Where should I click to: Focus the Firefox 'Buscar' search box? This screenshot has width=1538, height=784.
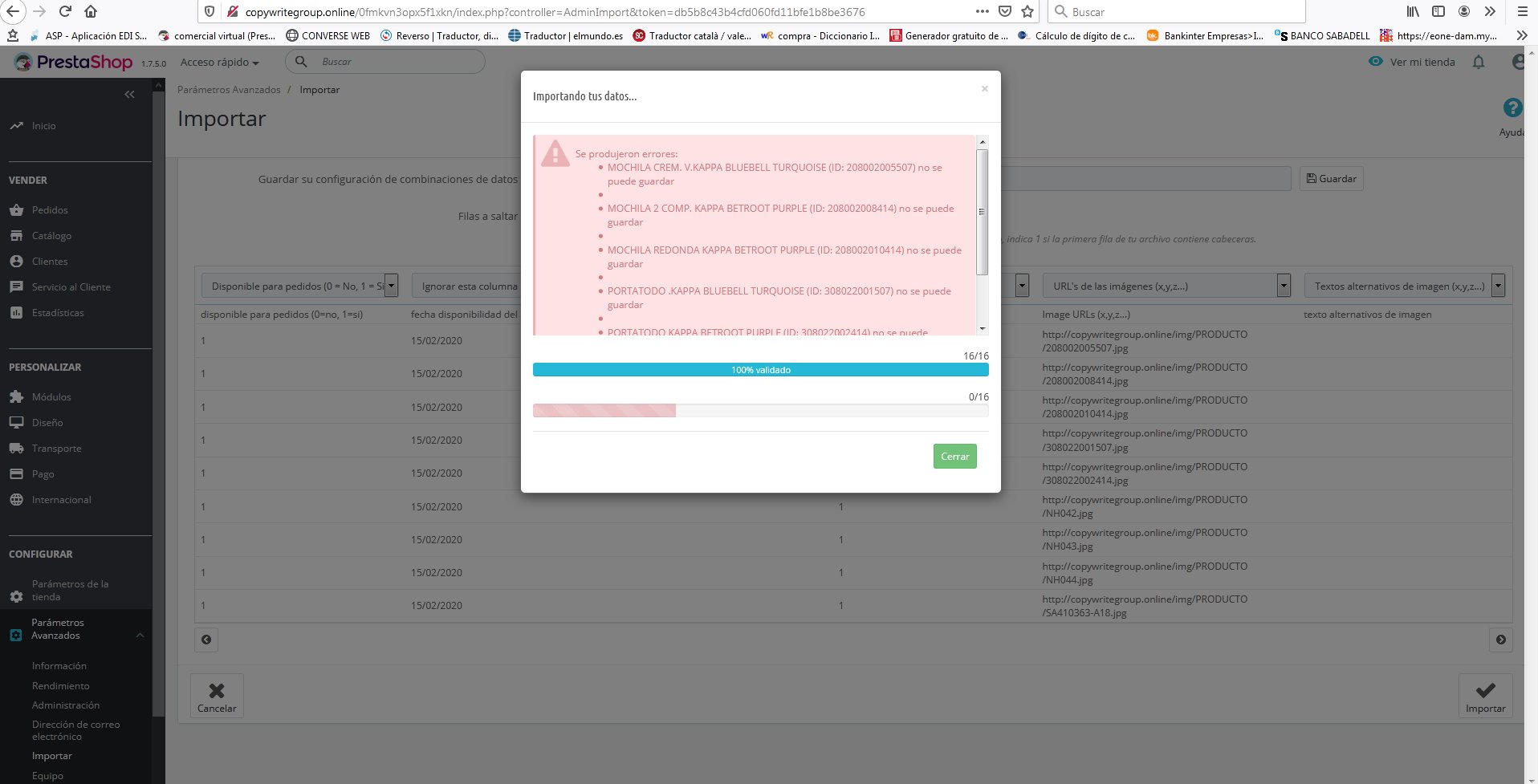point(1177,11)
